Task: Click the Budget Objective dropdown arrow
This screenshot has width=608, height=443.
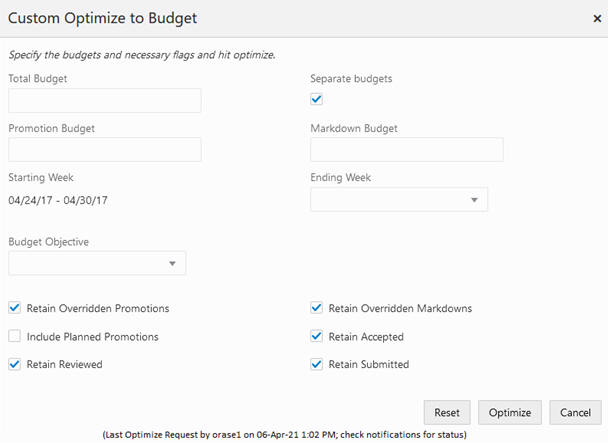Action: pos(172,263)
